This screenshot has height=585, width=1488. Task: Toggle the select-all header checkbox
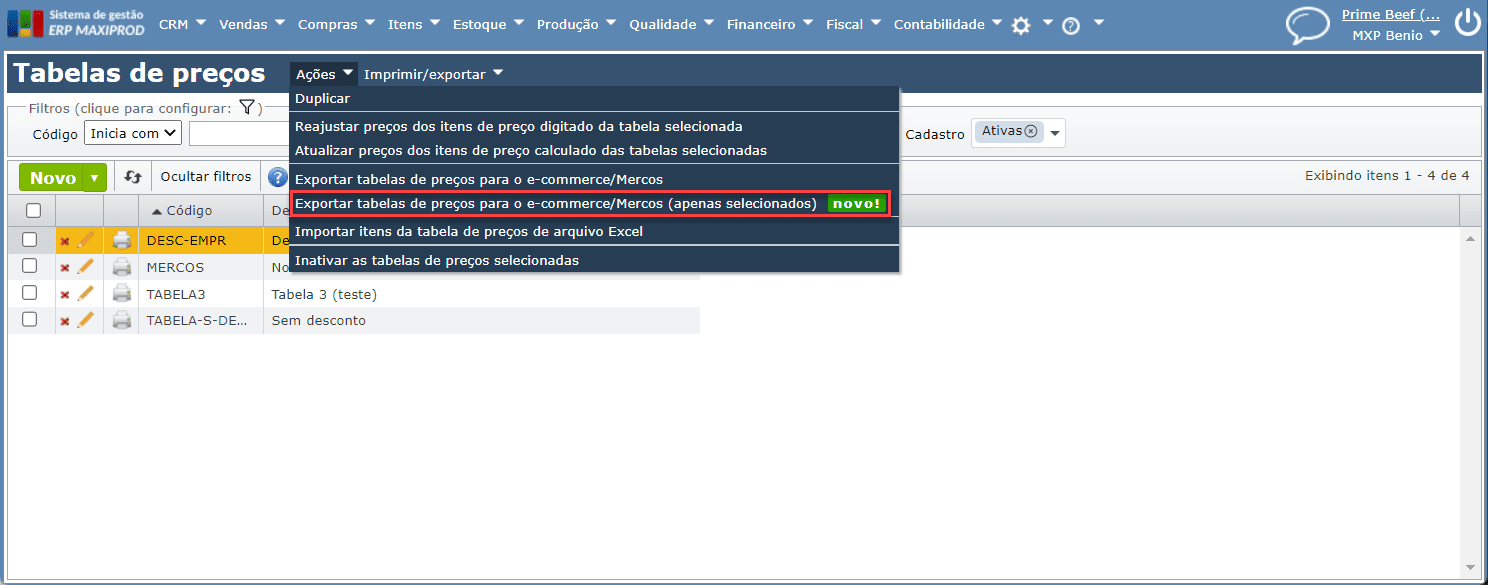33,211
